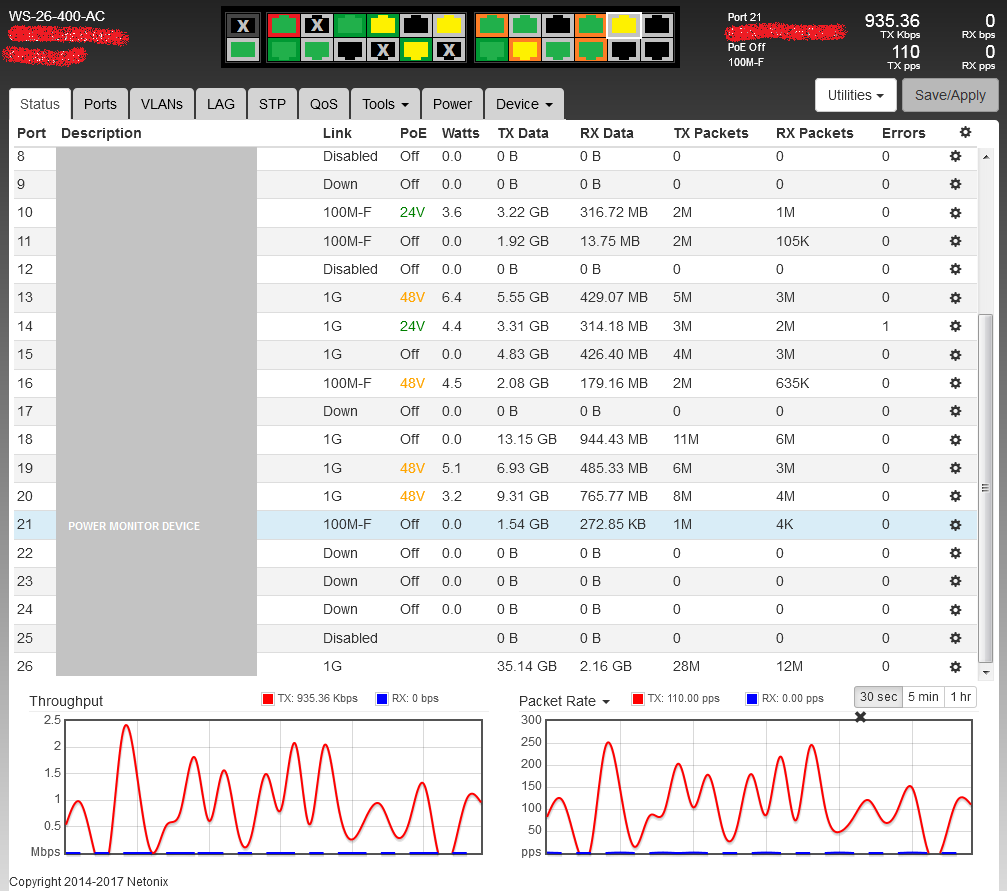This screenshot has width=1007, height=891.
Task: Click the X marker on the packet rate graph
Action: (860, 717)
